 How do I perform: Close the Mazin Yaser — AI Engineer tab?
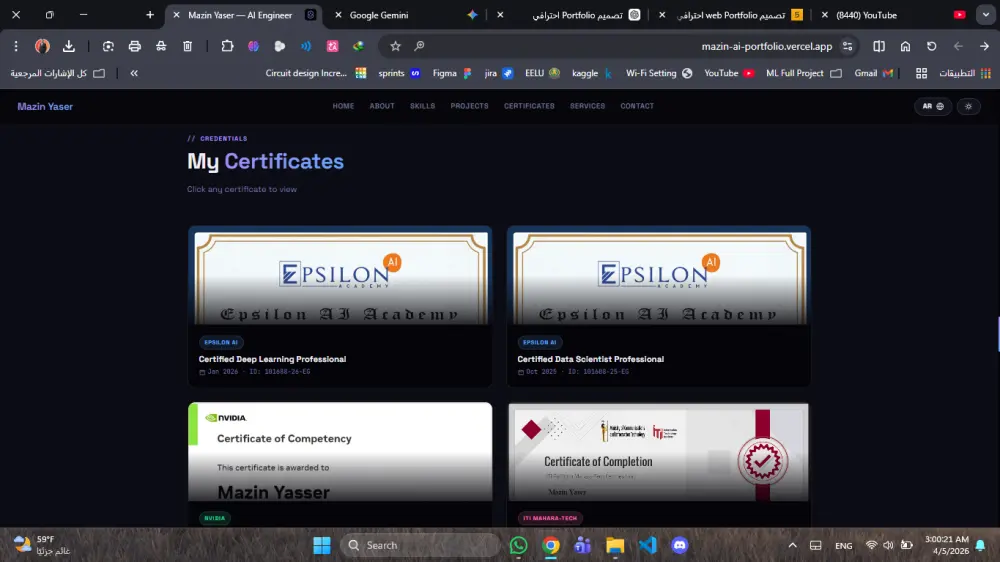pyautogui.click(x=177, y=15)
